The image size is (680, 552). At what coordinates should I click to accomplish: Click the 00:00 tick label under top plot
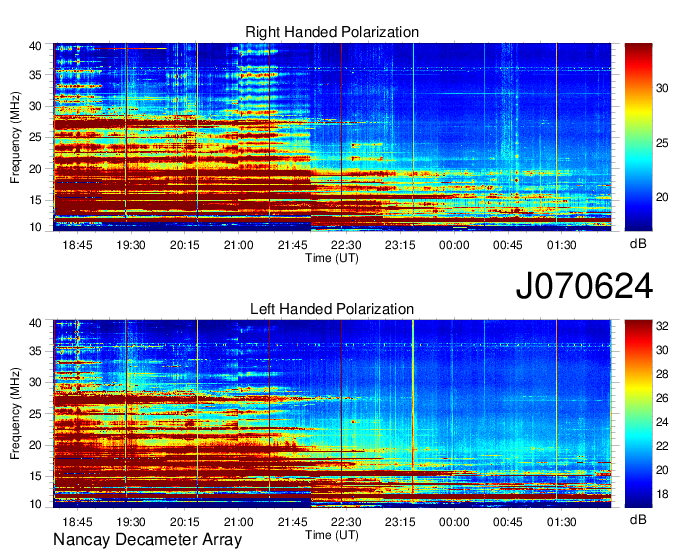point(454,245)
